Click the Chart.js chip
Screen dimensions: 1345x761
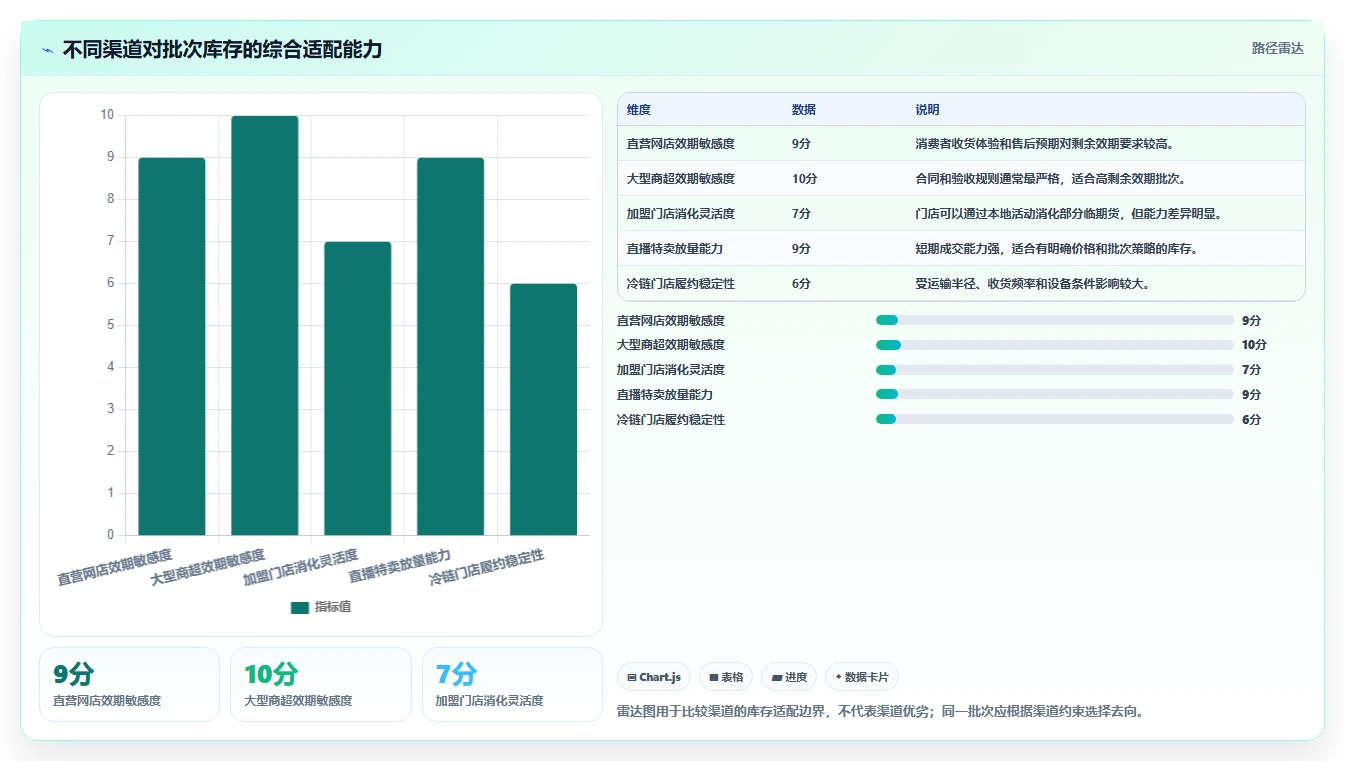[654, 677]
